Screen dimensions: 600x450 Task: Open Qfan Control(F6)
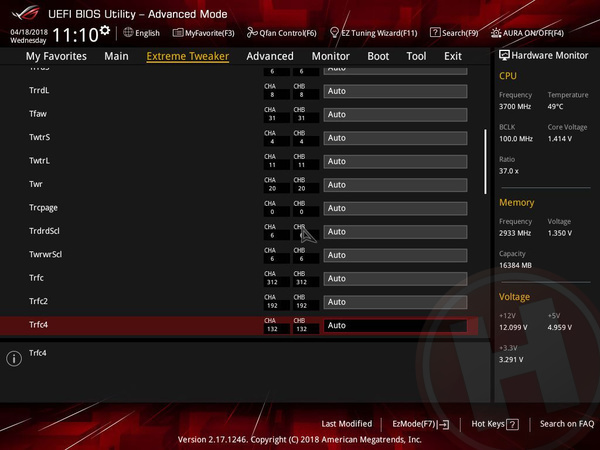pos(282,33)
